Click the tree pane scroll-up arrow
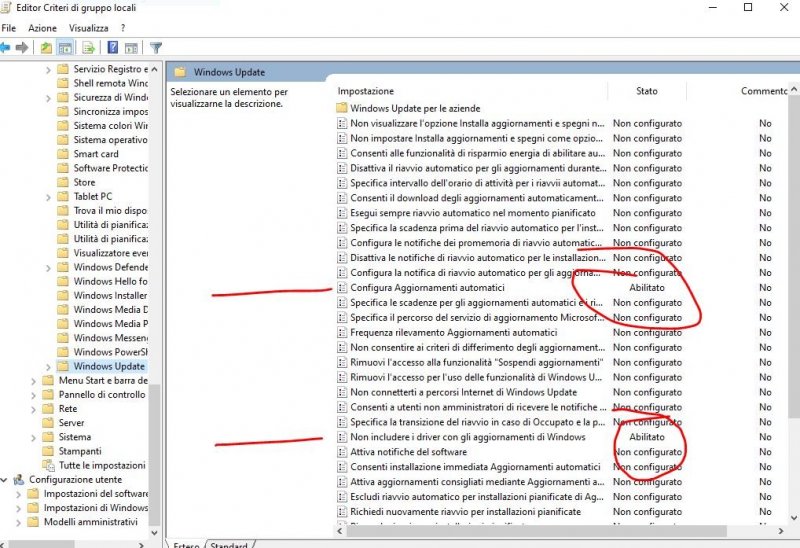The width and height of the screenshot is (800, 548). (x=154, y=69)
